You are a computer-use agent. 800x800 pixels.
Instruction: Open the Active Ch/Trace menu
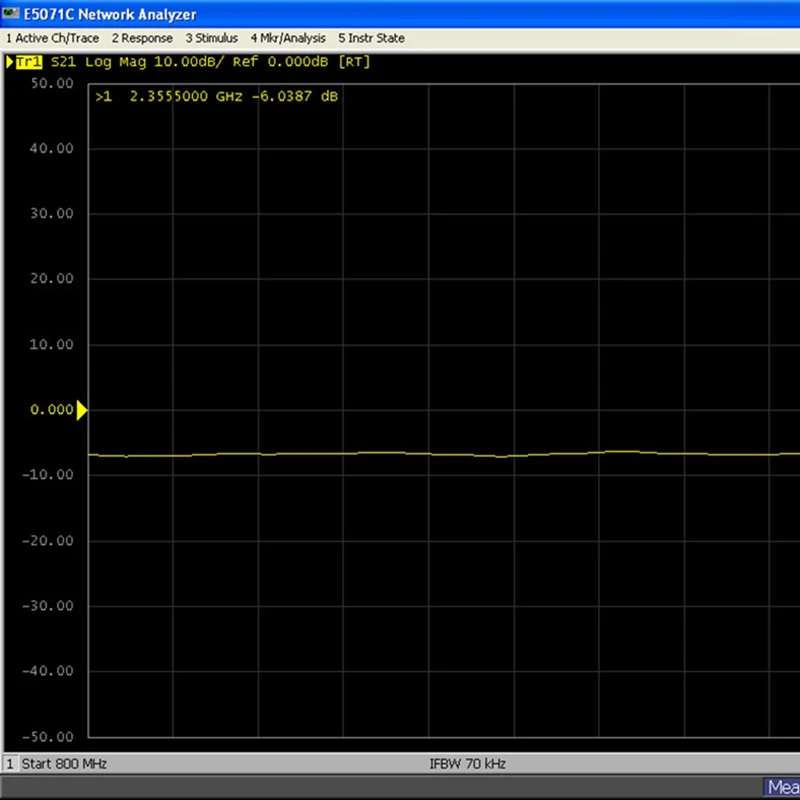[x=52, y=38]
